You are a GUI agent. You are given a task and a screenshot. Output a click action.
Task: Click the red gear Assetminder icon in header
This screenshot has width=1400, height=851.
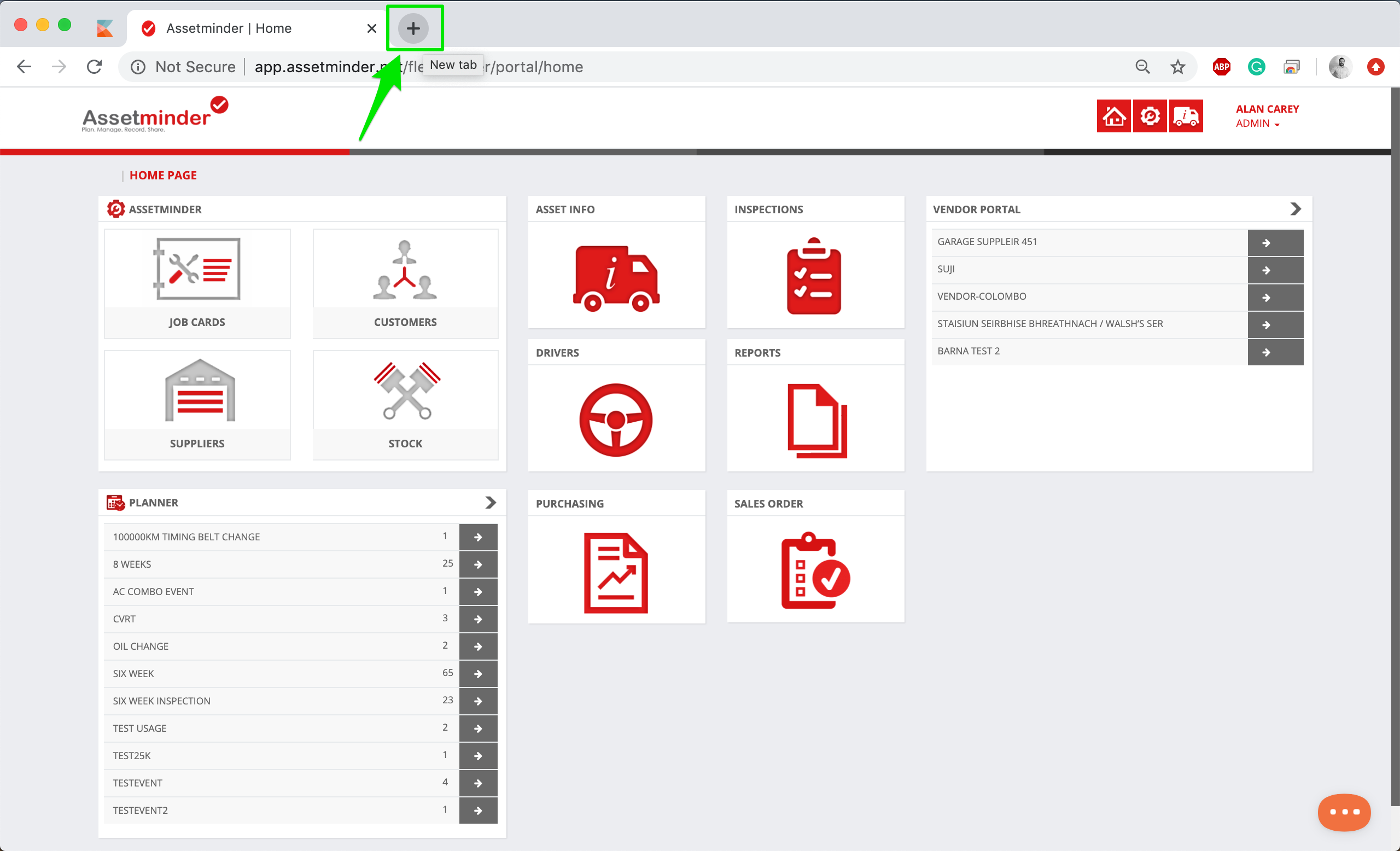coord(1150,116)
